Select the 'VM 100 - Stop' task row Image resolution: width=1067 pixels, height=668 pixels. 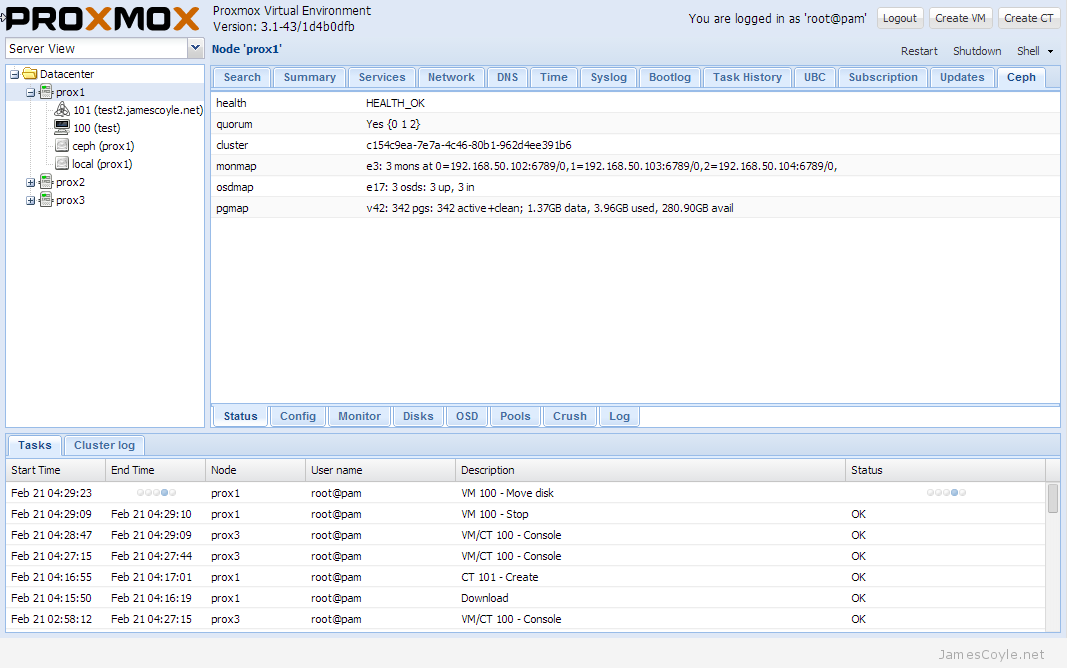[x=525, y=514]
